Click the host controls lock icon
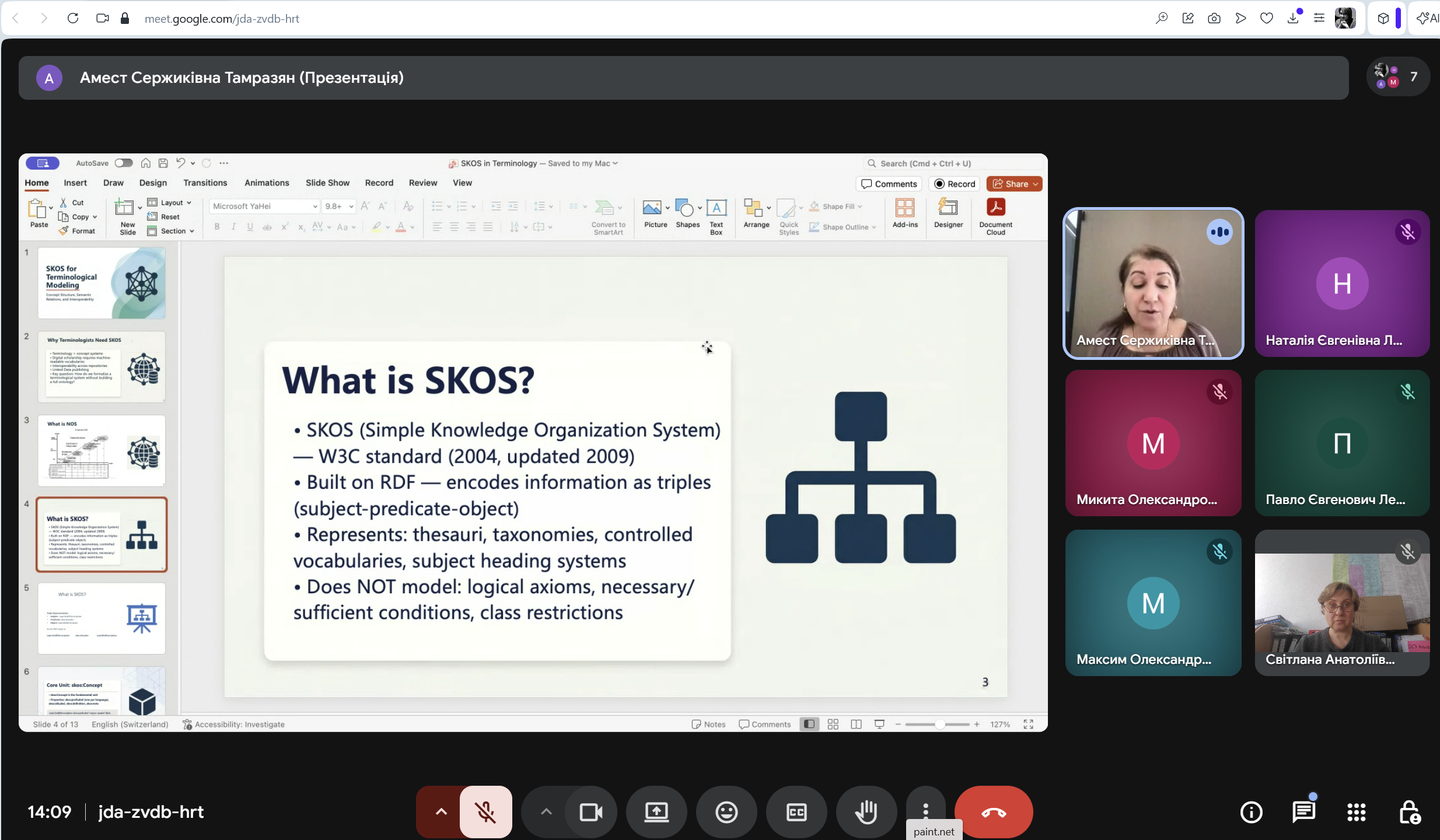This screenshot has width=1440, height=840. pyautogui.click(x=1410, y=811)
